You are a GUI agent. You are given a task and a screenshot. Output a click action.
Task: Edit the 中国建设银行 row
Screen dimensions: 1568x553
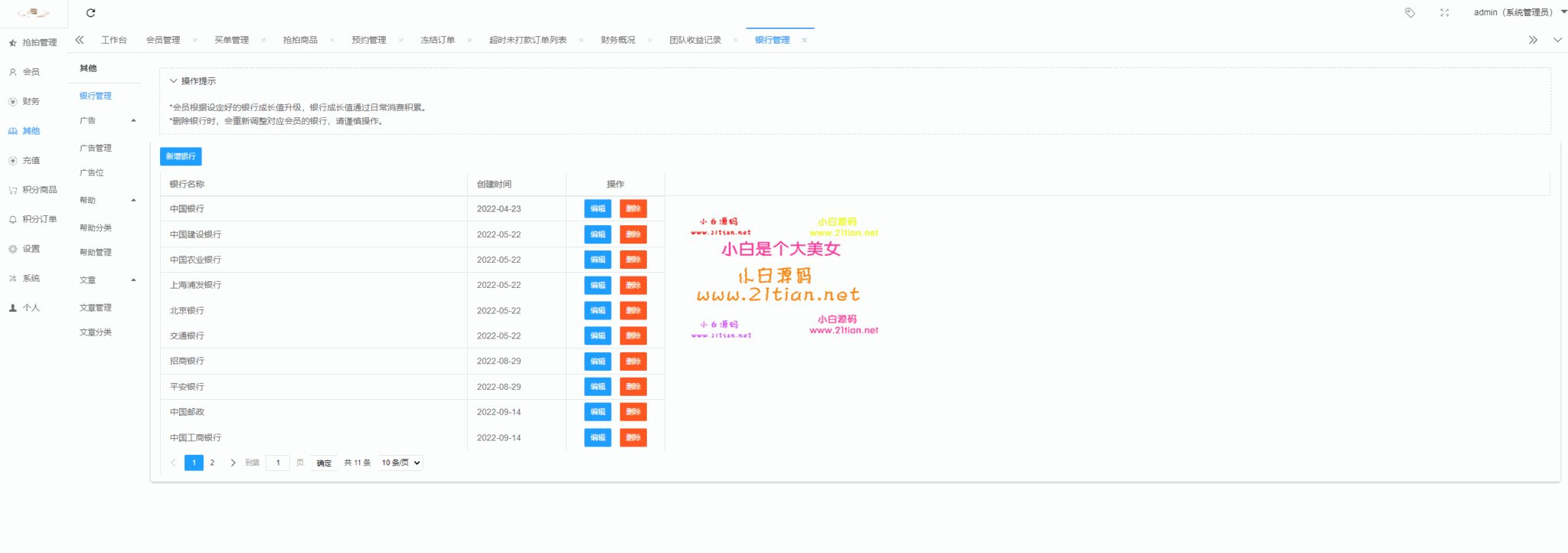click(x=597, y=234)
